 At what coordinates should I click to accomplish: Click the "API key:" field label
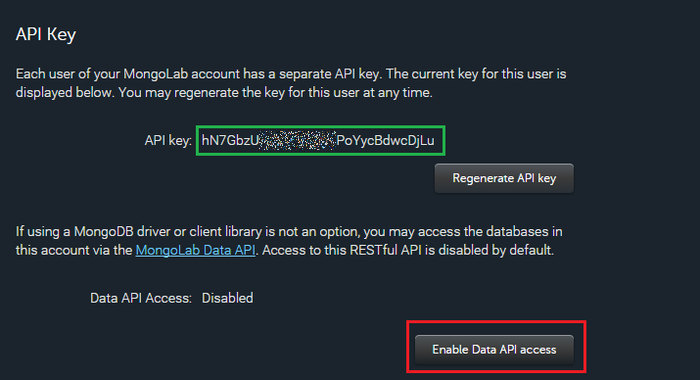[x=168, y=141]
